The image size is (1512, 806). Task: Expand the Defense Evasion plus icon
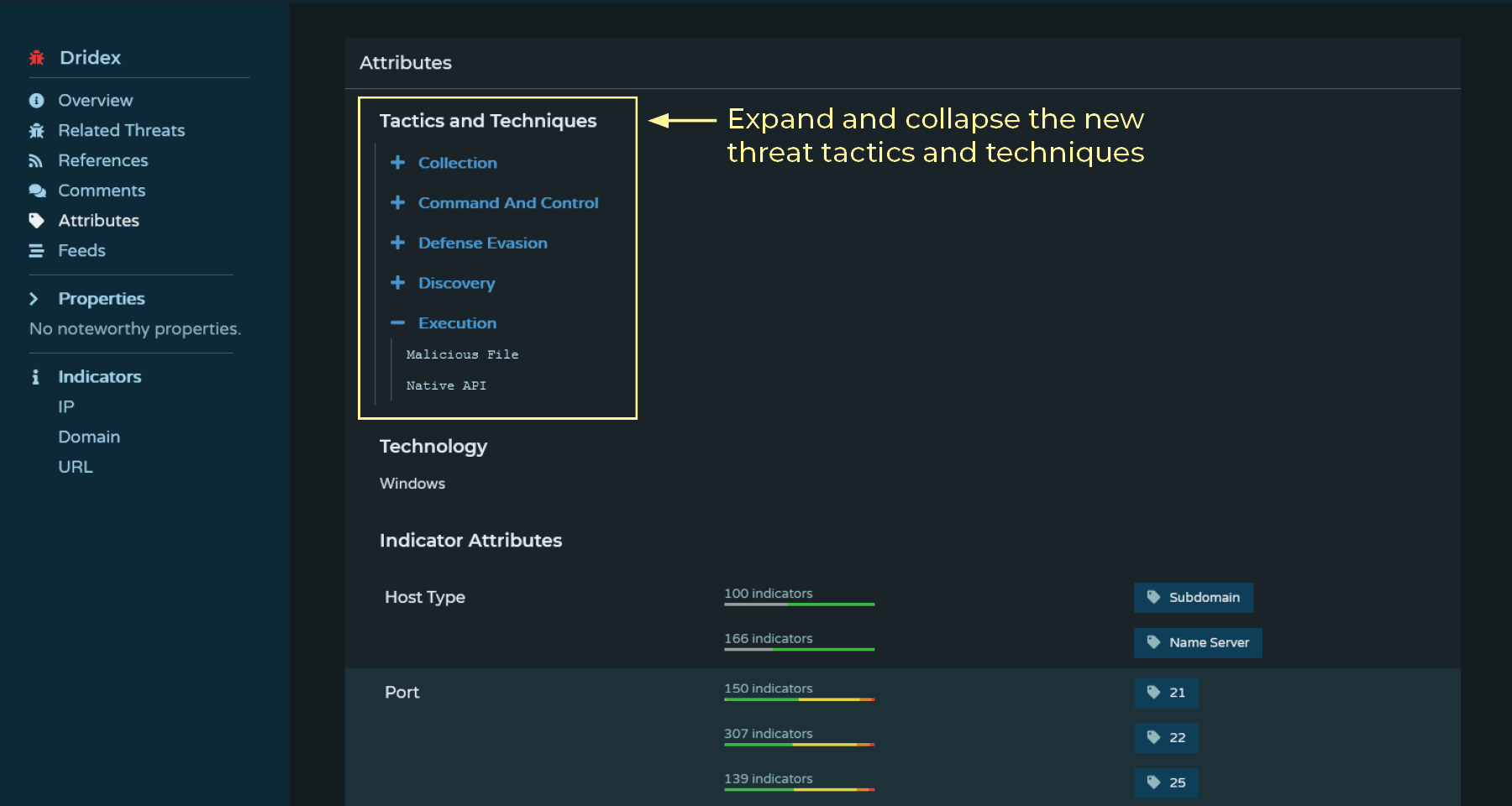coord(397,243)
